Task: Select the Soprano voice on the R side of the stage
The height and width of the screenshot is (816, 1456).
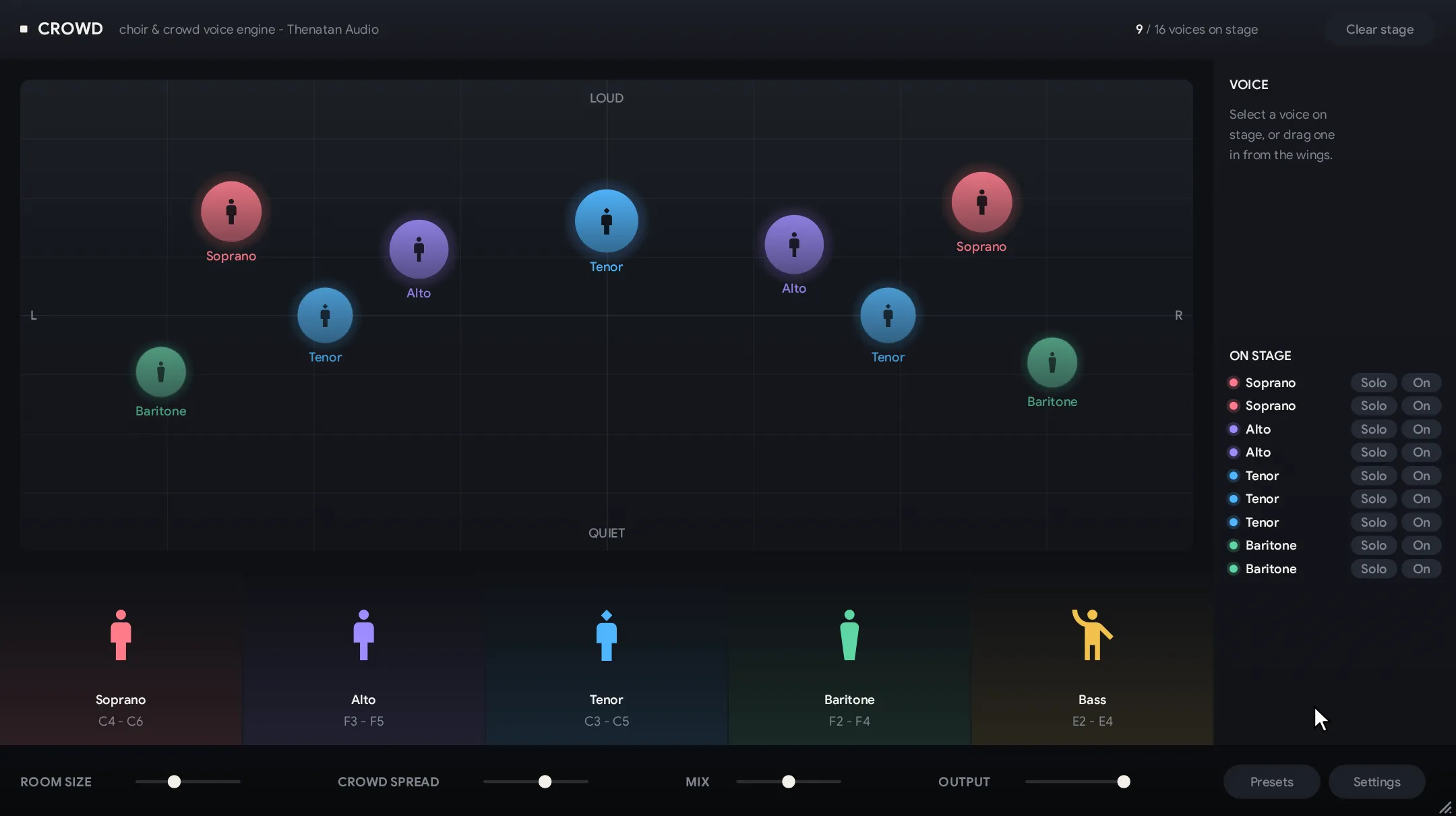Action: (981, 202)
